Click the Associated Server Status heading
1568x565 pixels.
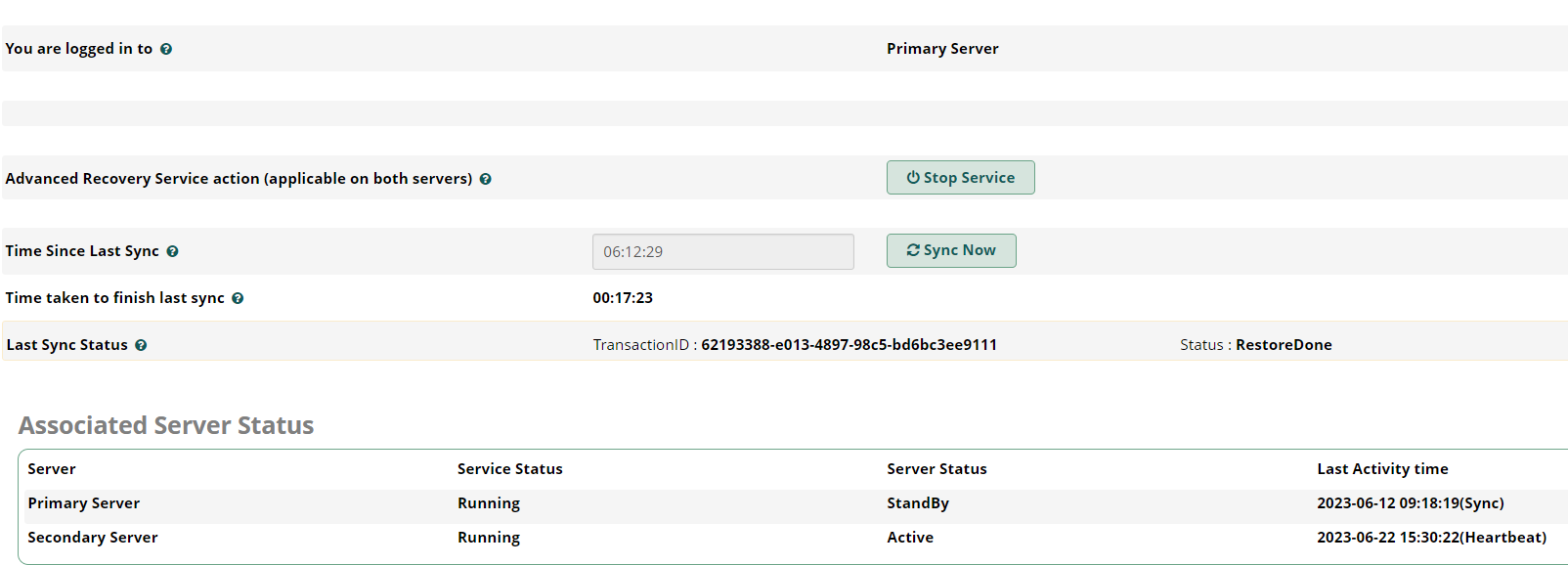pyautogui.click(x=166, y=425)
